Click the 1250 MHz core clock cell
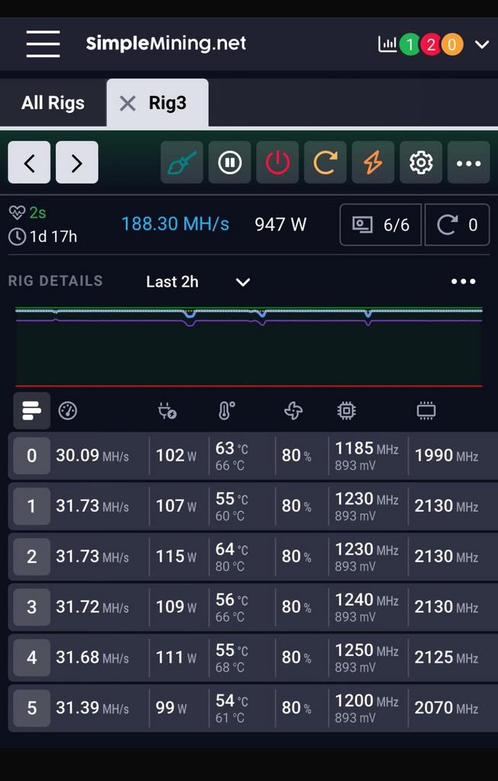Screen dimensions: 498x781 (x=367, y=651)
